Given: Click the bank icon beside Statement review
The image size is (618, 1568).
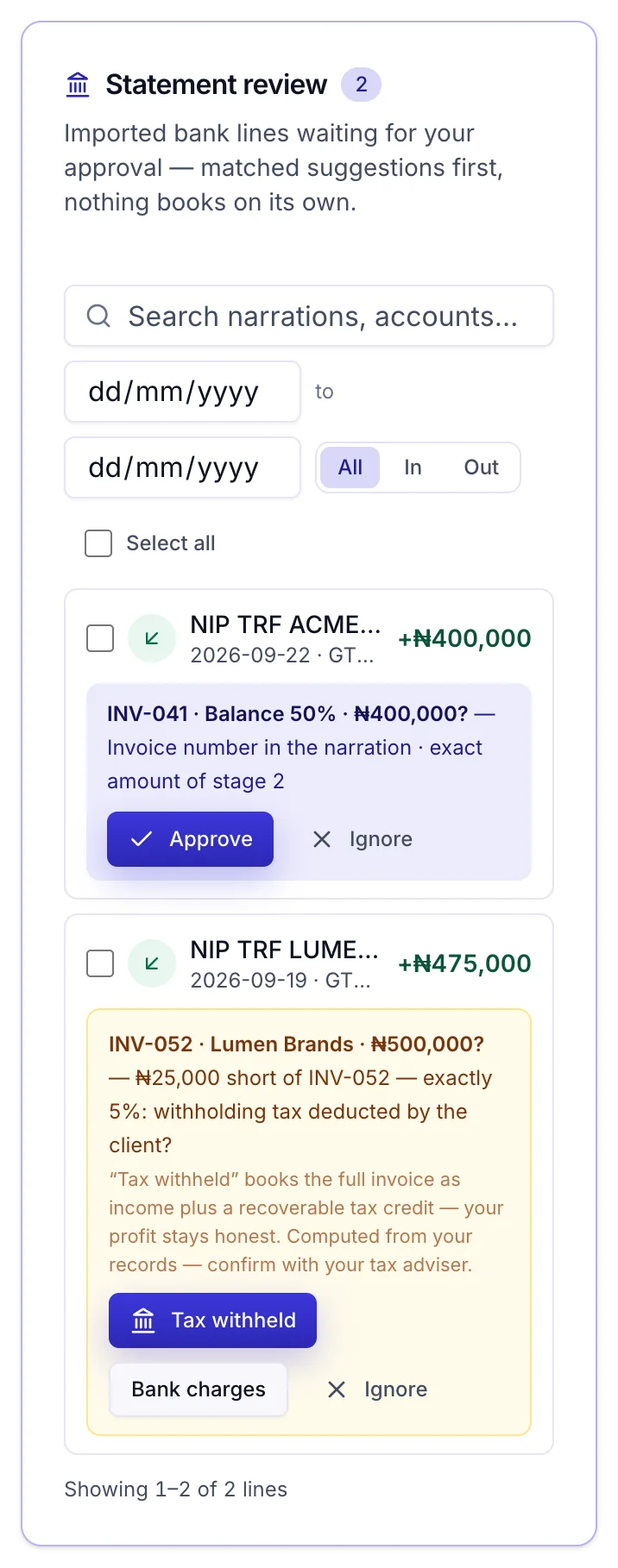Looking at the screenshot, I should click(x=78, y=85).
